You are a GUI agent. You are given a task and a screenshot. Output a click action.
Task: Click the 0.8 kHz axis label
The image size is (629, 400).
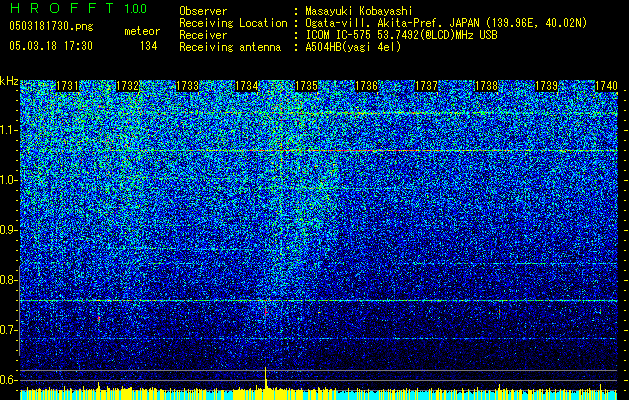8,280
